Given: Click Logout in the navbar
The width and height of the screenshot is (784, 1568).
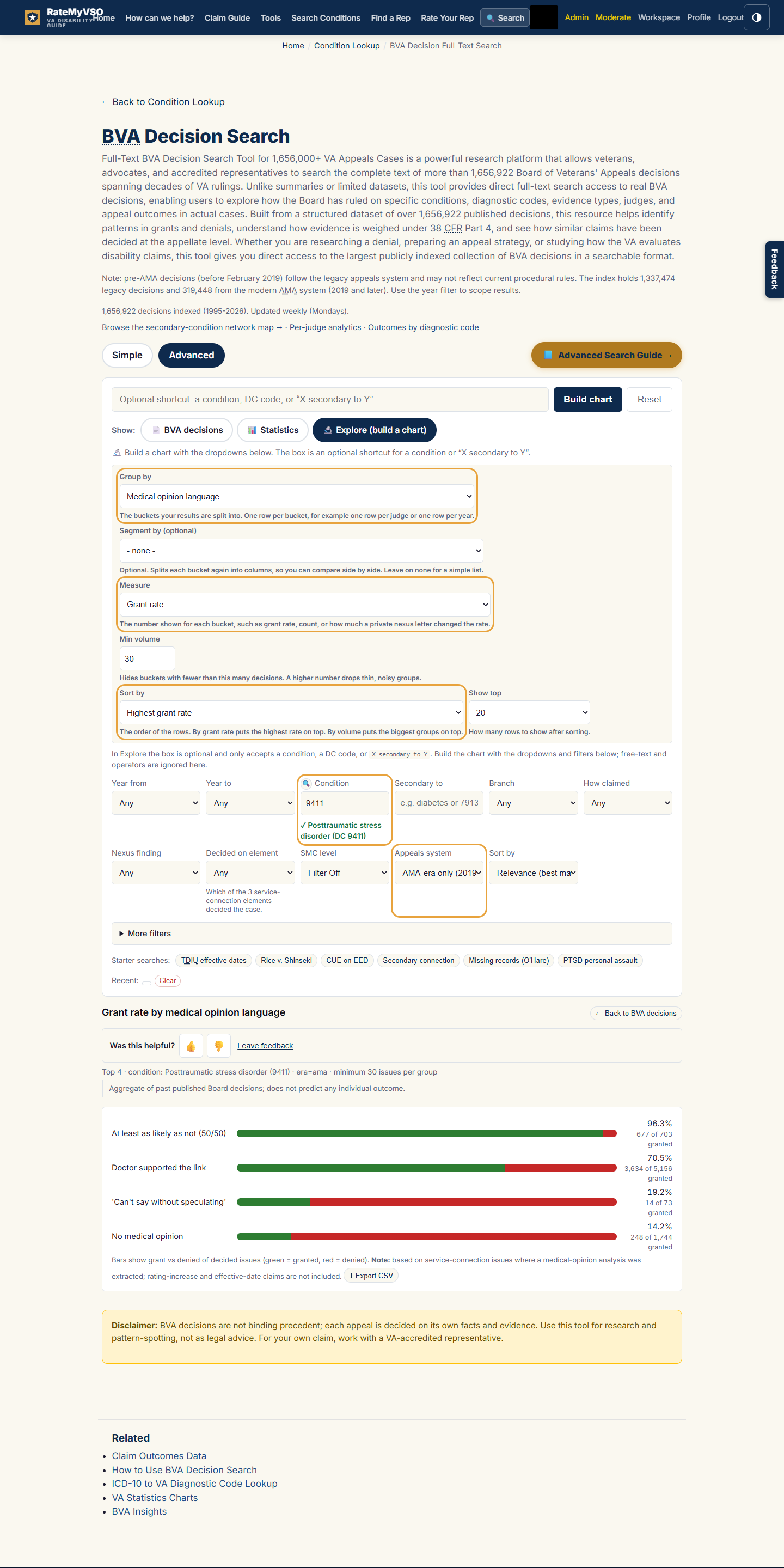Looking at the screenshot, I should [x=731, y=17].
